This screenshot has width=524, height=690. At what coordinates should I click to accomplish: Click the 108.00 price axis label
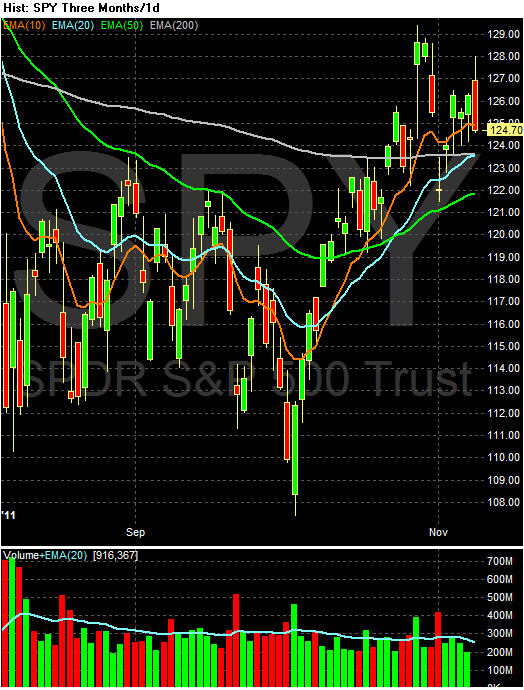coord(504,503)
